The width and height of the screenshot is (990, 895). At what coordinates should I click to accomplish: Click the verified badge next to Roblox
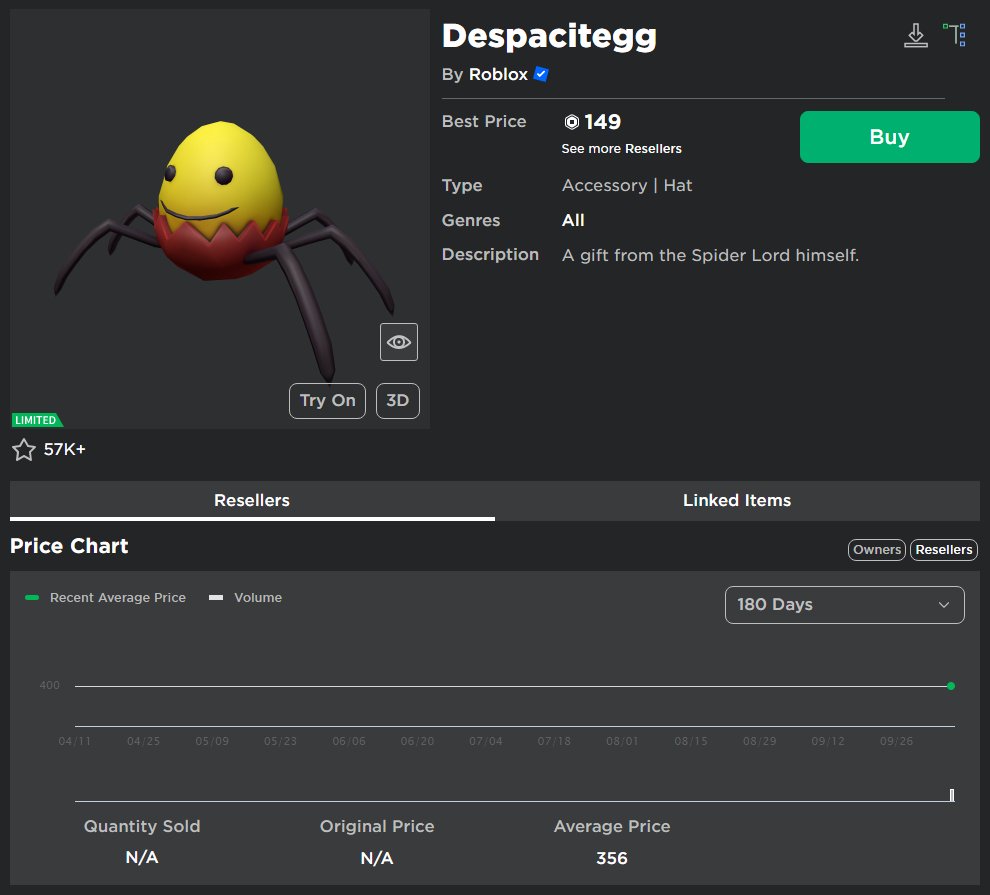click(x=540, y=74)
